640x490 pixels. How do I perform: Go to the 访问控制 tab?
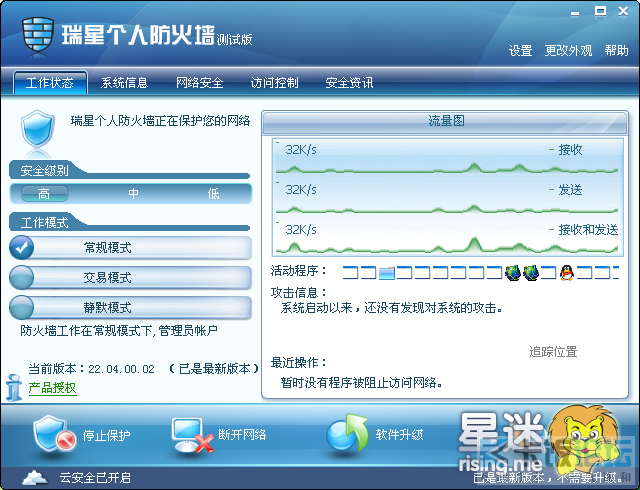(274, 83)
